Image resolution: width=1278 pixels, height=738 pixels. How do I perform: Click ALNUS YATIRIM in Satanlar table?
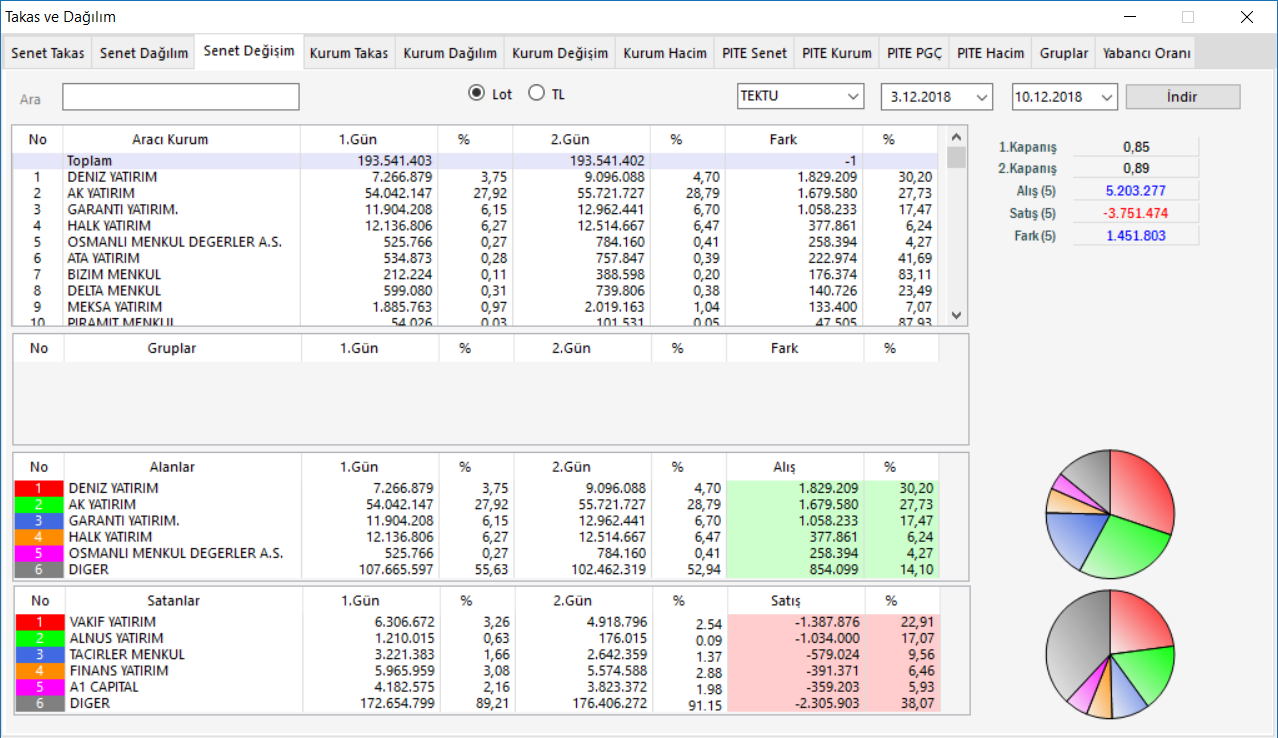click(116, 639)
